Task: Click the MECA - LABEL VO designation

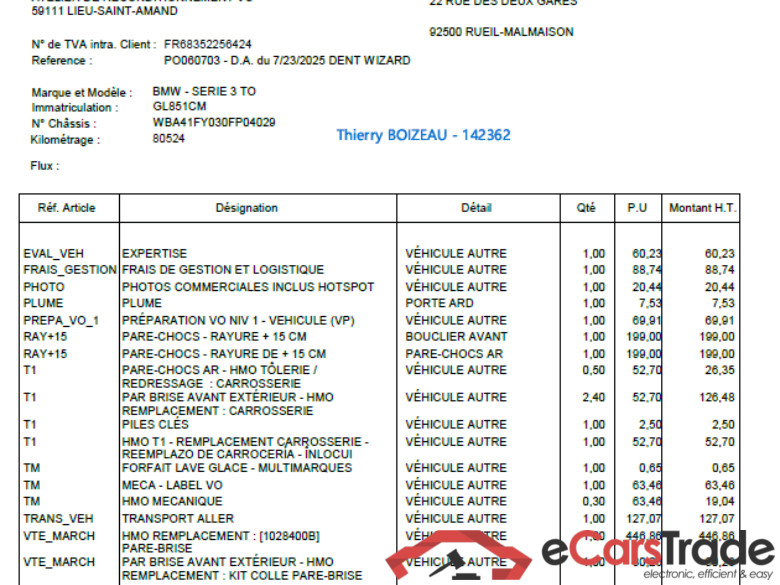Action: click(x=172, y=486)
